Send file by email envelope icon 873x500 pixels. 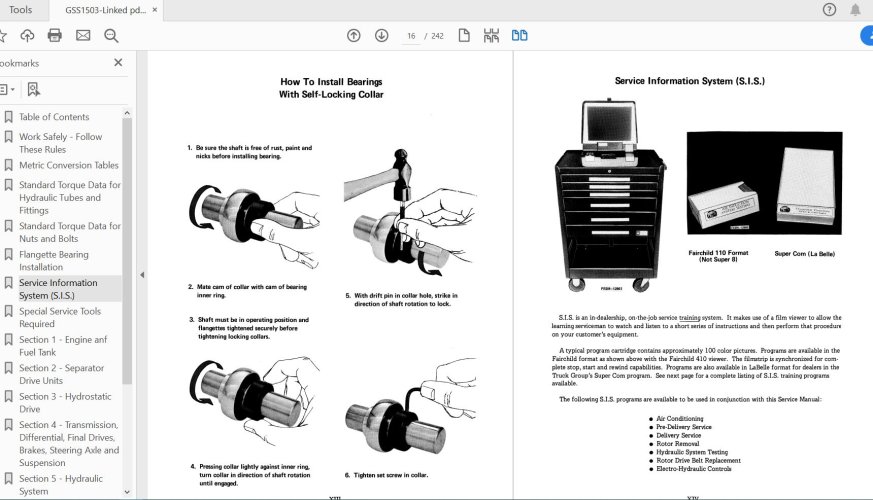83,35
